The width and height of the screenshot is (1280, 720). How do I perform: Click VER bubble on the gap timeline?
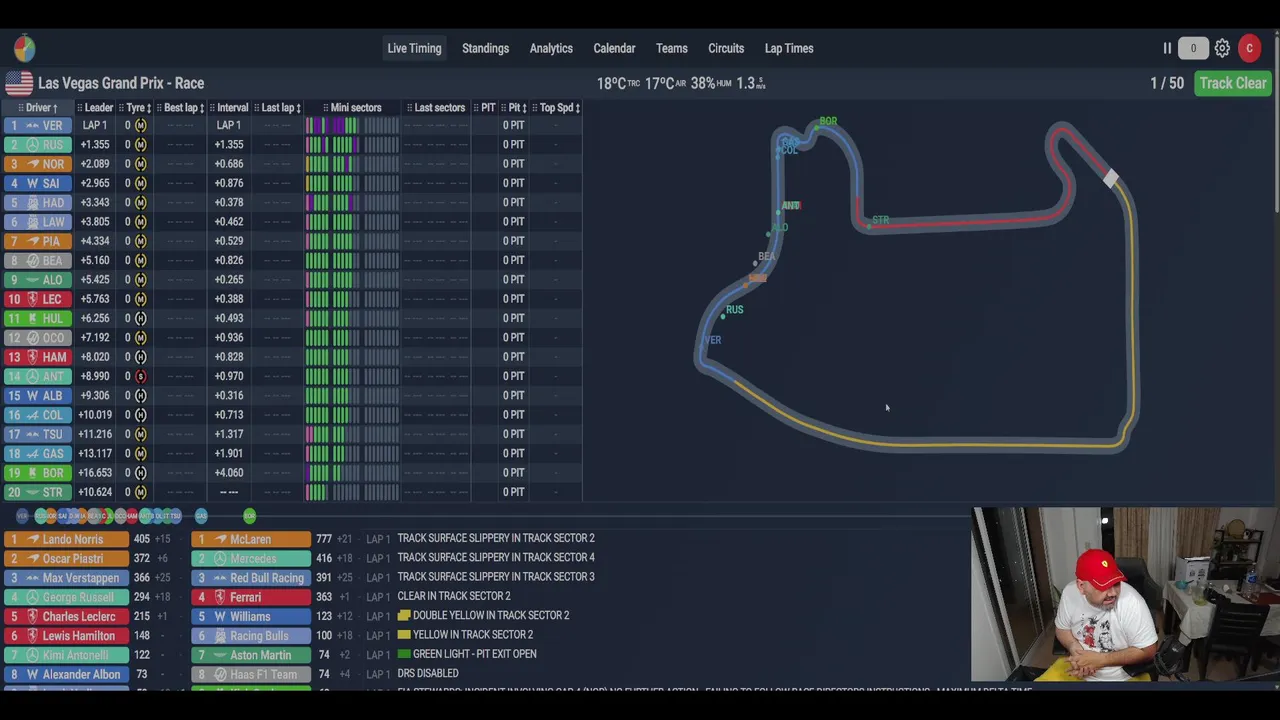pyautogui.click(x=22, y=516)
